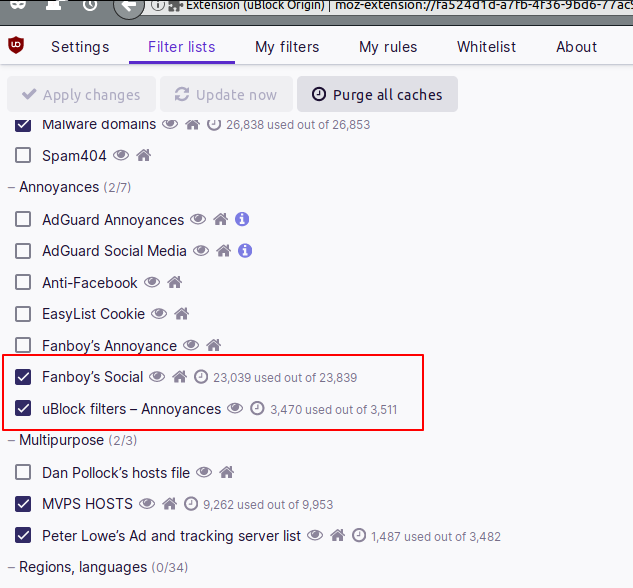Screen dimensions: 633x588
Task: Open the Whitelist tab
Action: (486, 47)
